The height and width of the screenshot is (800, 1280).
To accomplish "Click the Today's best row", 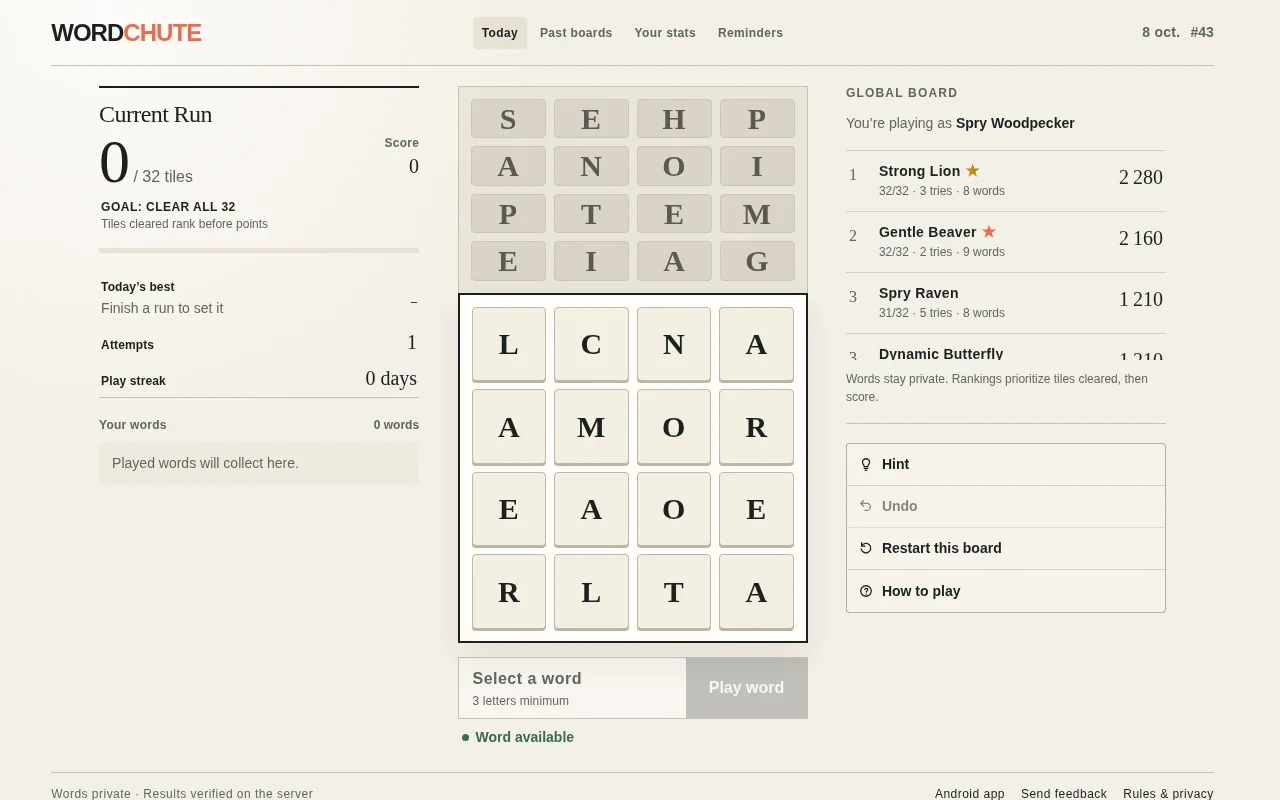I will click(x=259, y=297).
